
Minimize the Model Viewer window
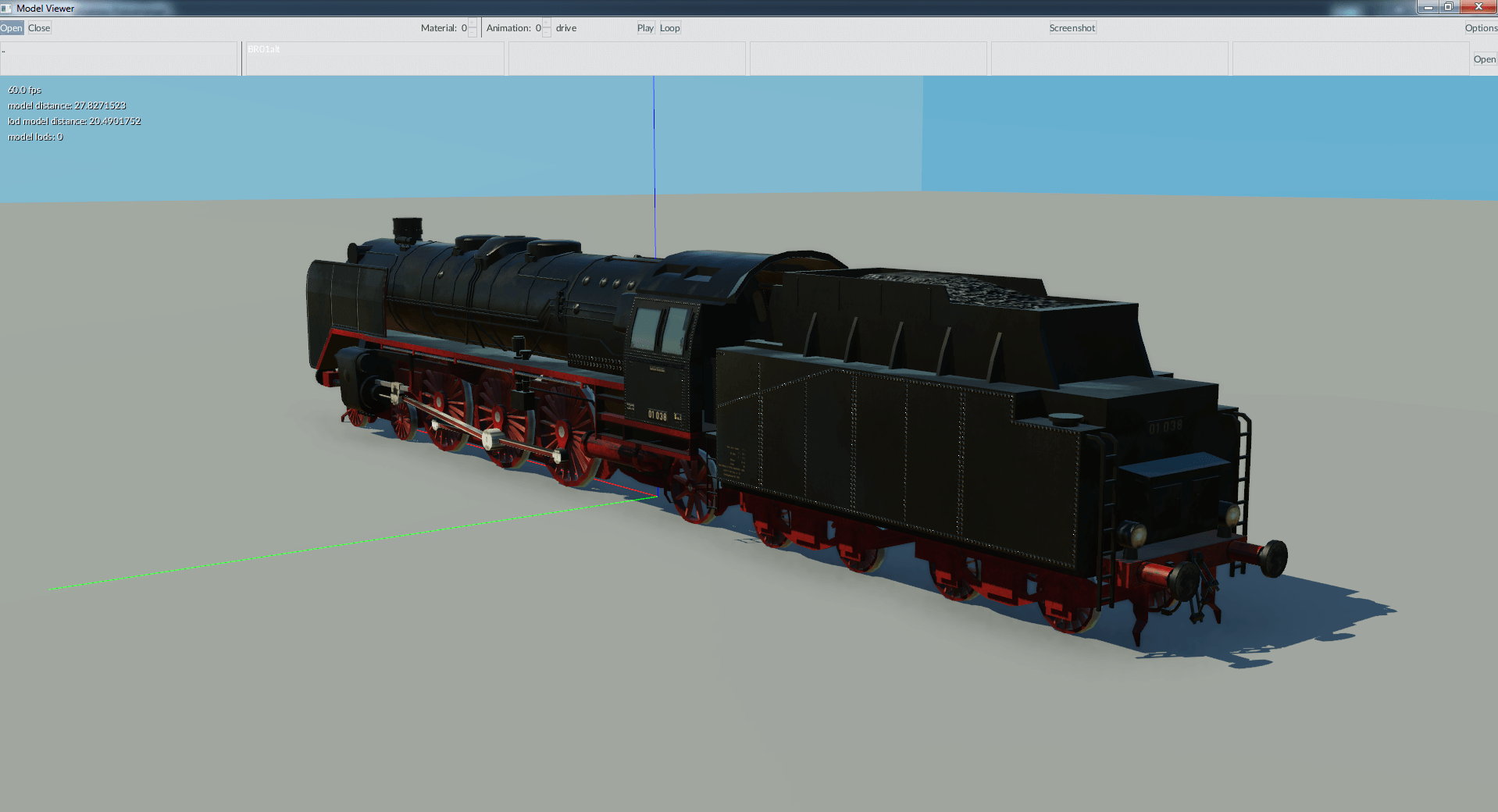1428,7
